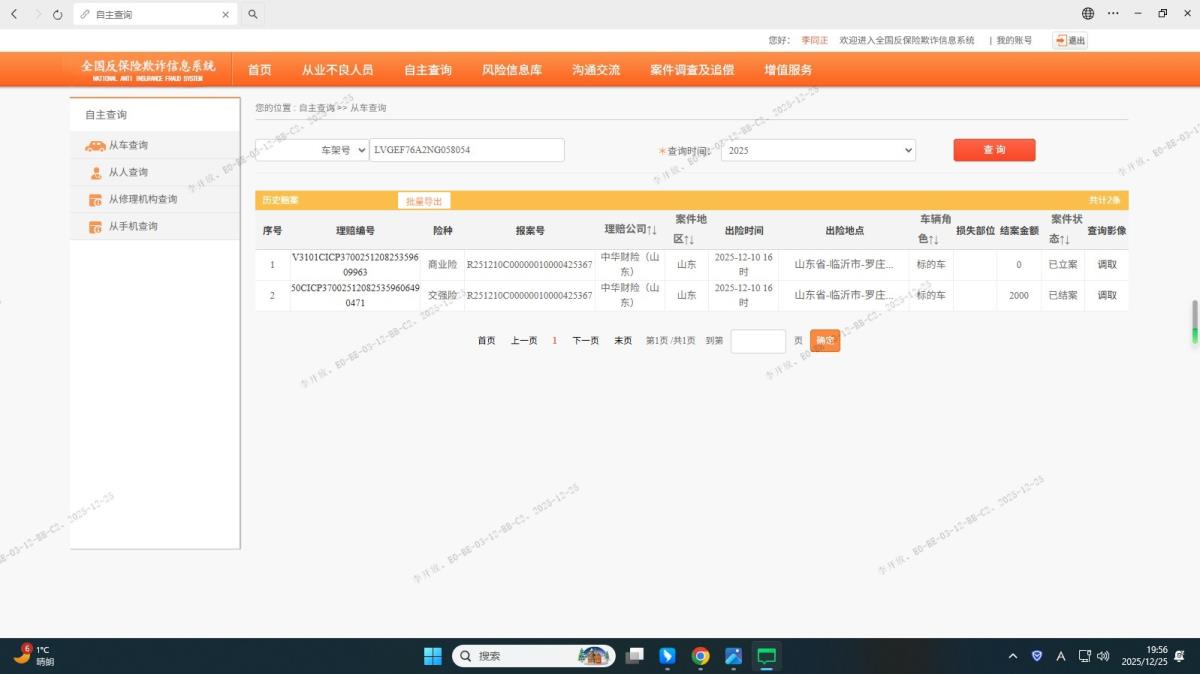This screenshot has height=674, width=1200.
Task: Open the 车架号 search type dropdown
Action: 312,150
